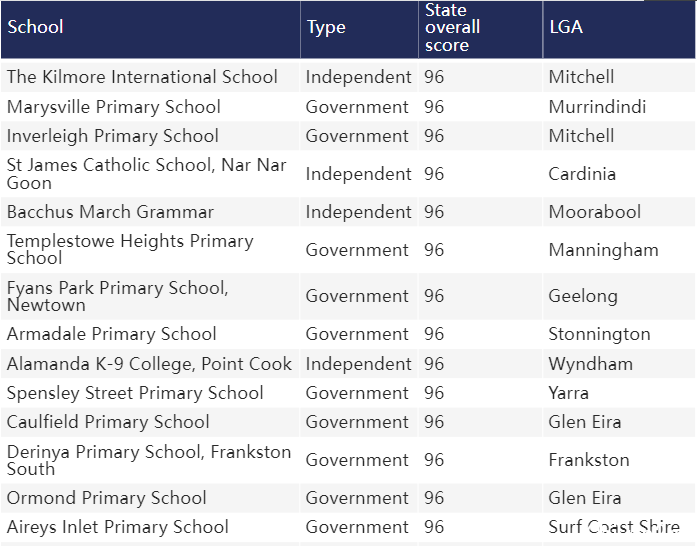The image size is (697, 546).
Task: Select Alamanda K-9 College, Point Cook
Action: tap(149, 364)
